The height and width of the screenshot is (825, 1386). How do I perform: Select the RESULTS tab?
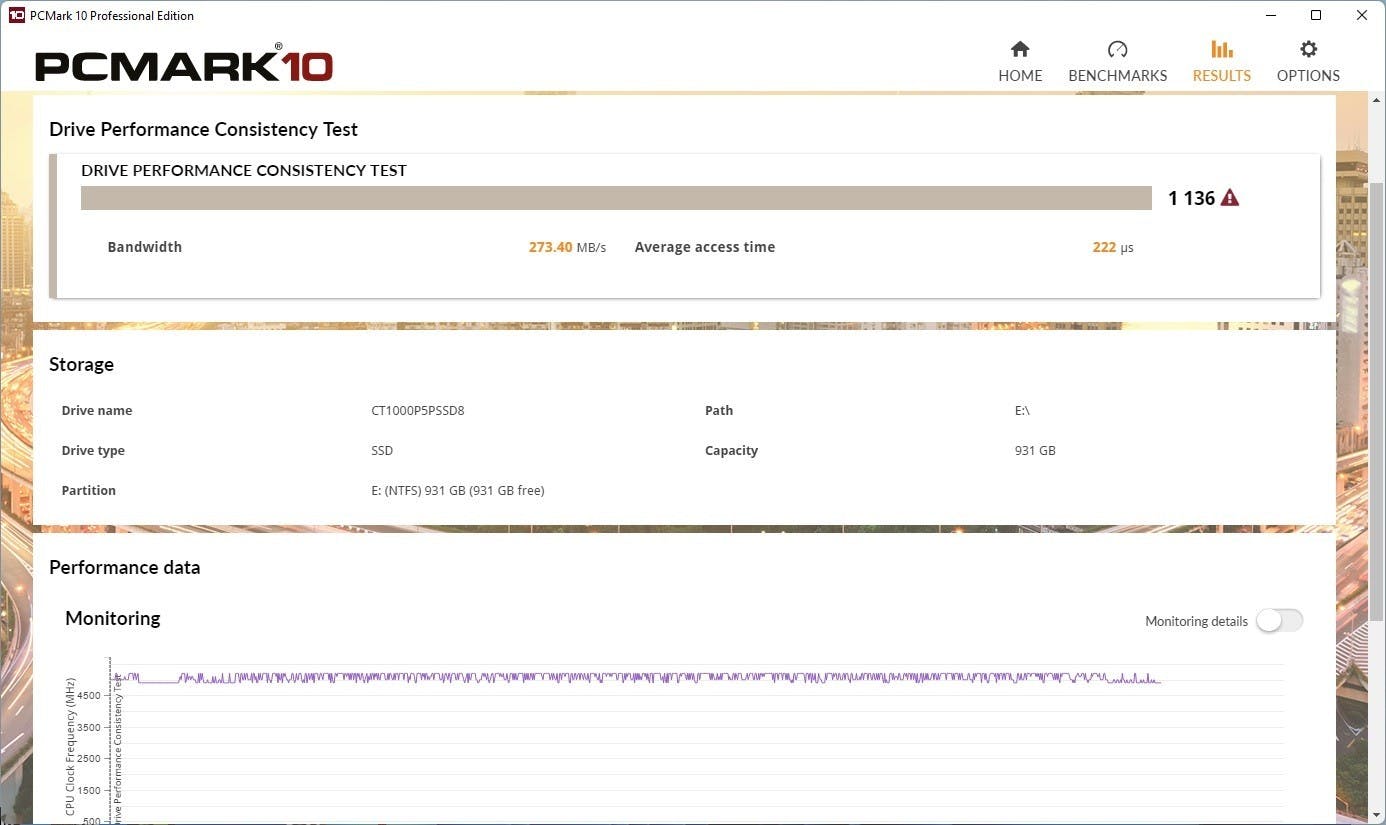(x=1222, y=62)
